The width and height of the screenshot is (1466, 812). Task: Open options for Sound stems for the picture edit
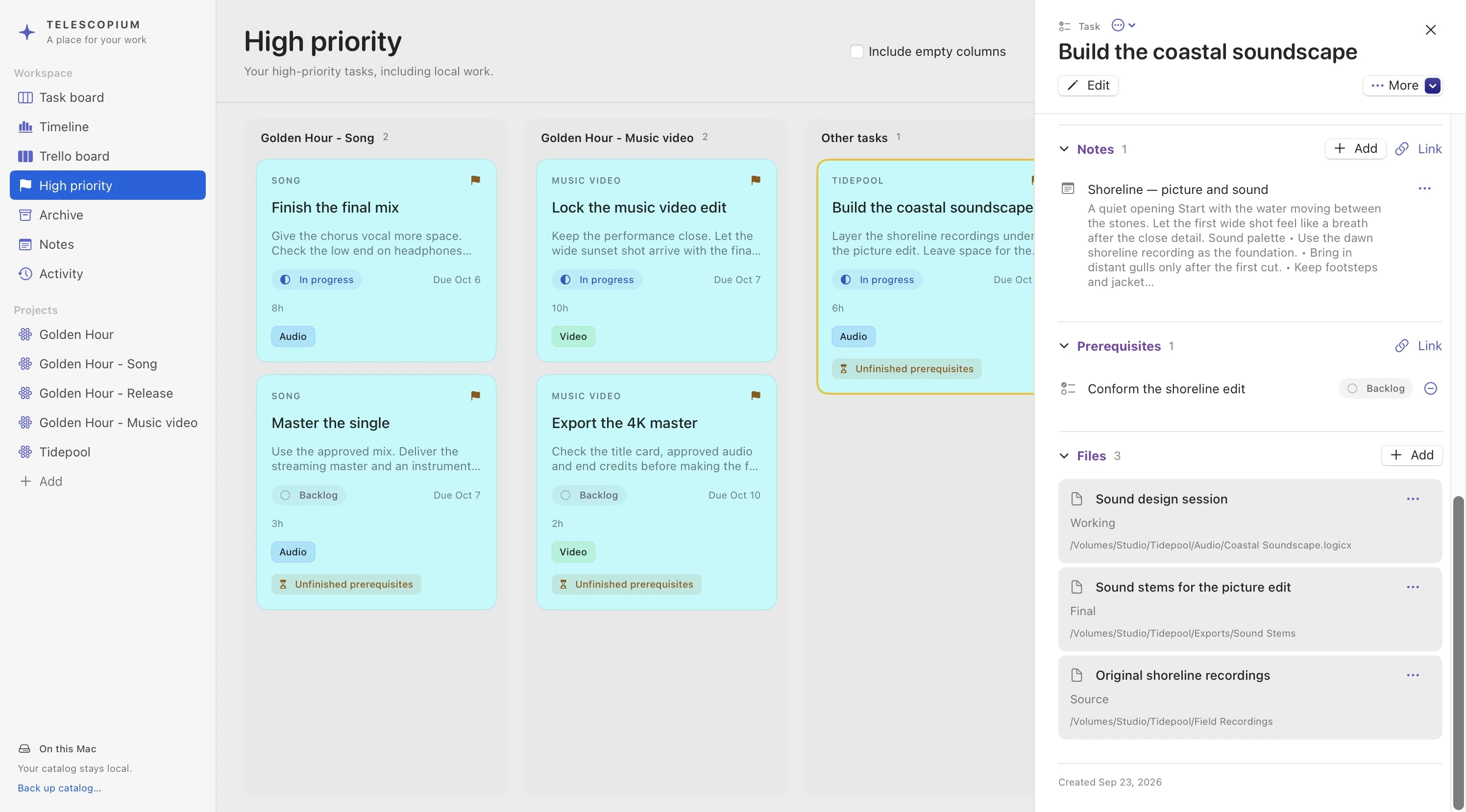pyautogui.click(x=1413, y=587)
